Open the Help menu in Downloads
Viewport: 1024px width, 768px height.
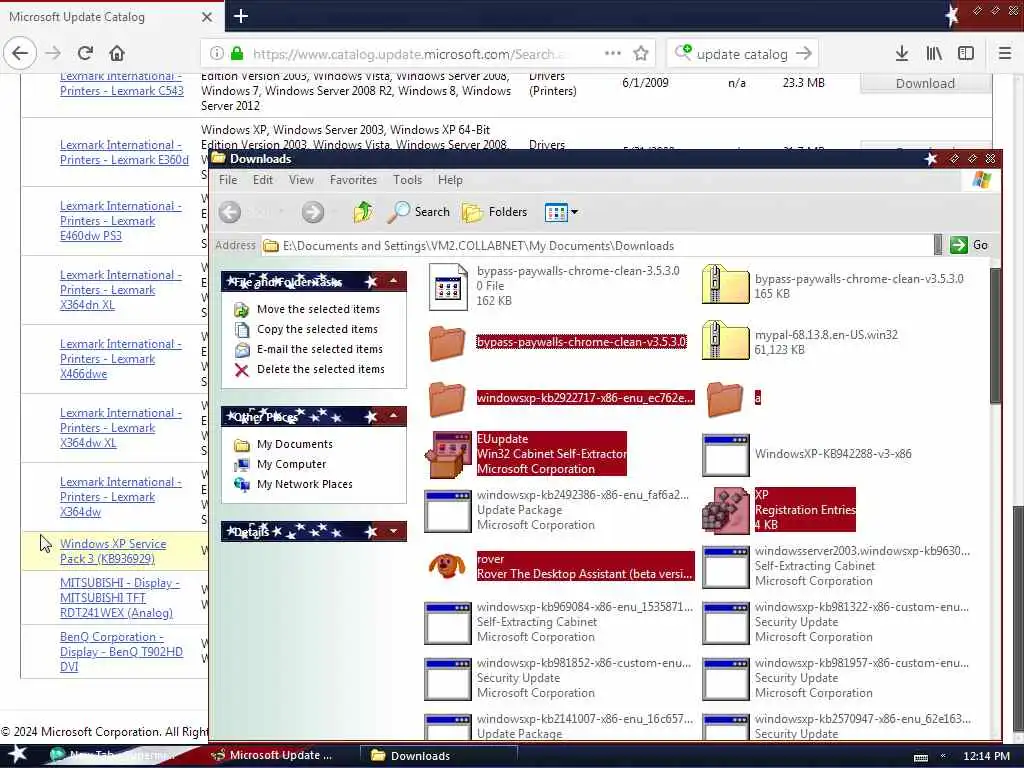tap(450, 180)
